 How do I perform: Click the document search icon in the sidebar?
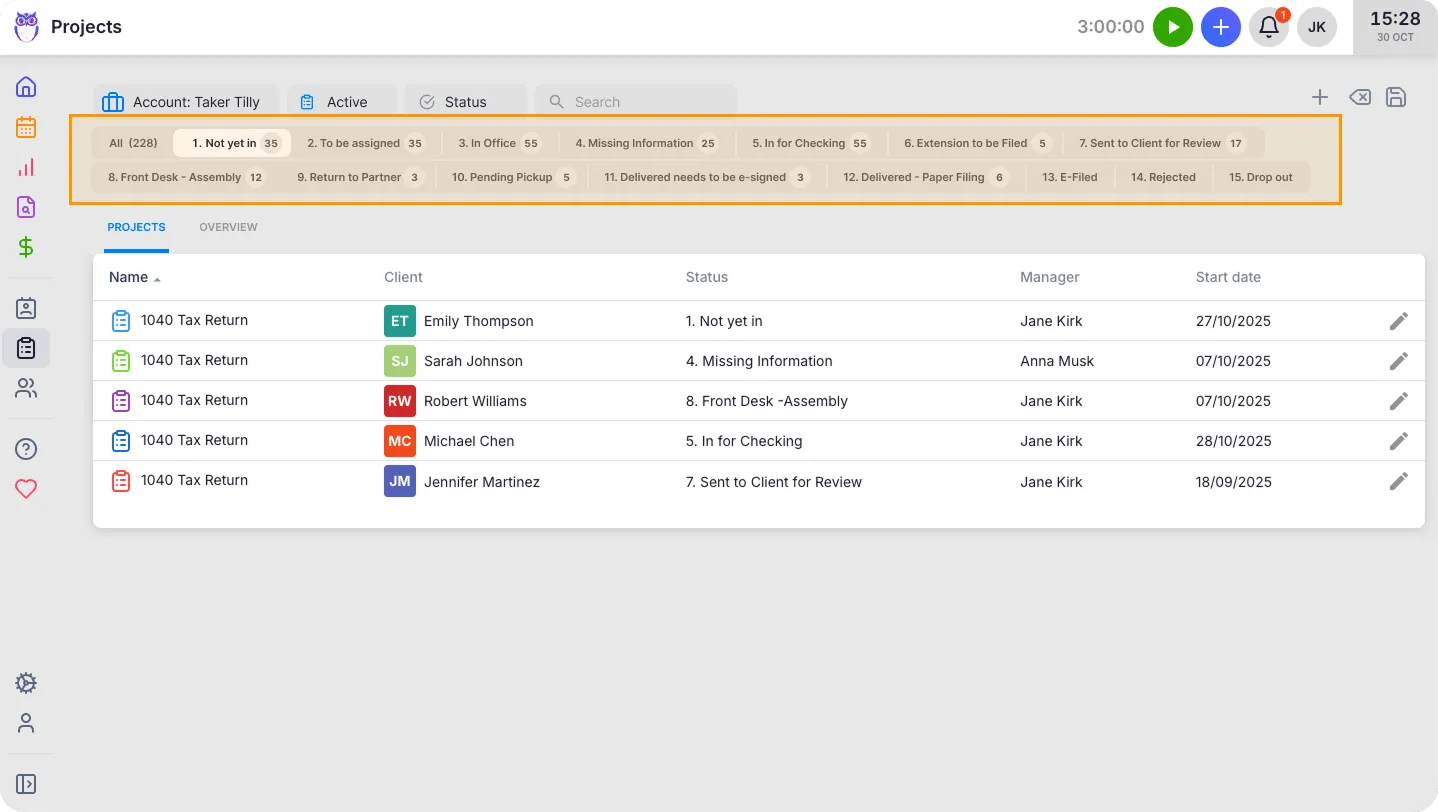pyautogui.click(x=26, y=206)
